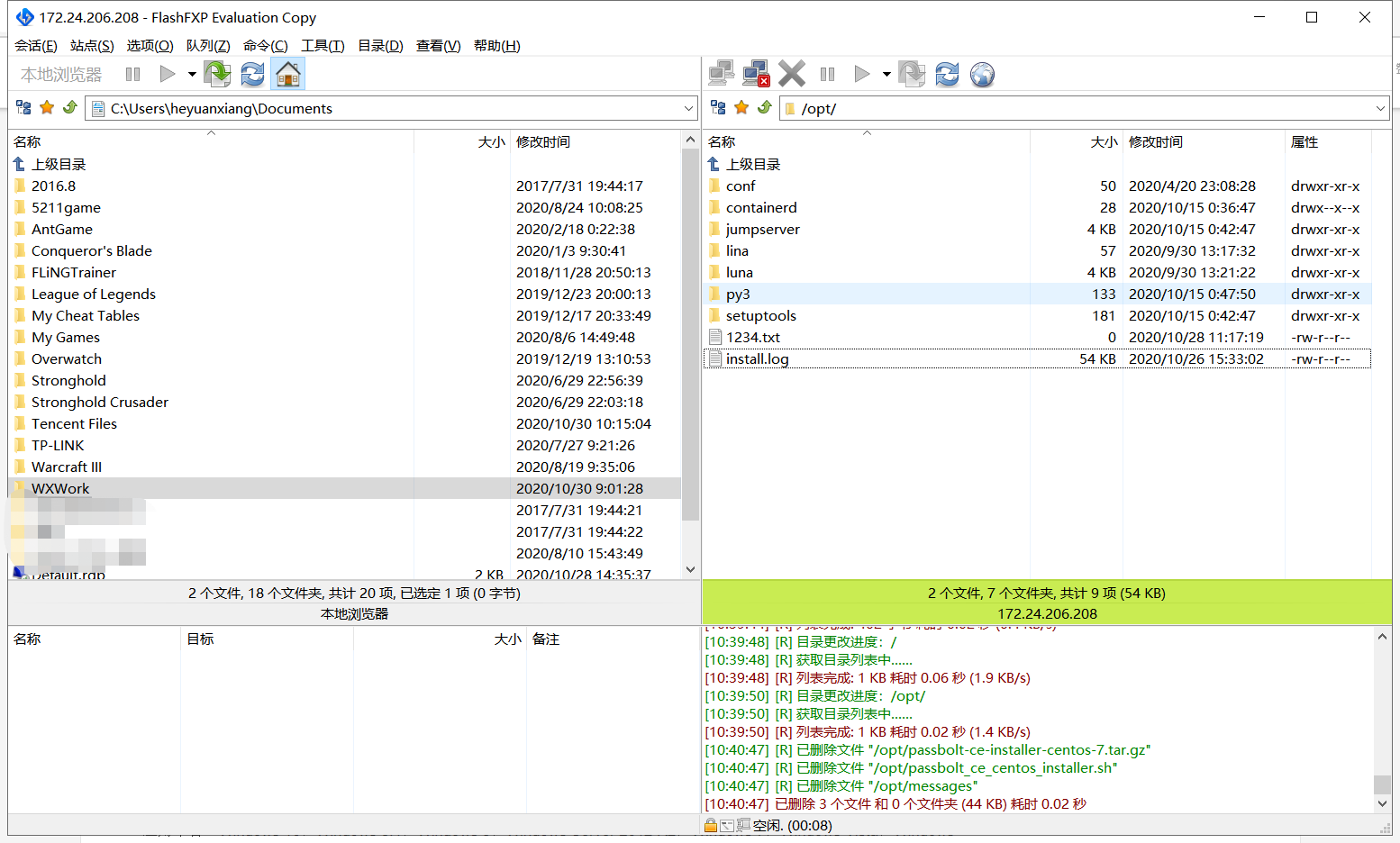1400x843 pixels.
Task: Sort local files by 名称 column
Action: (211, 141)
